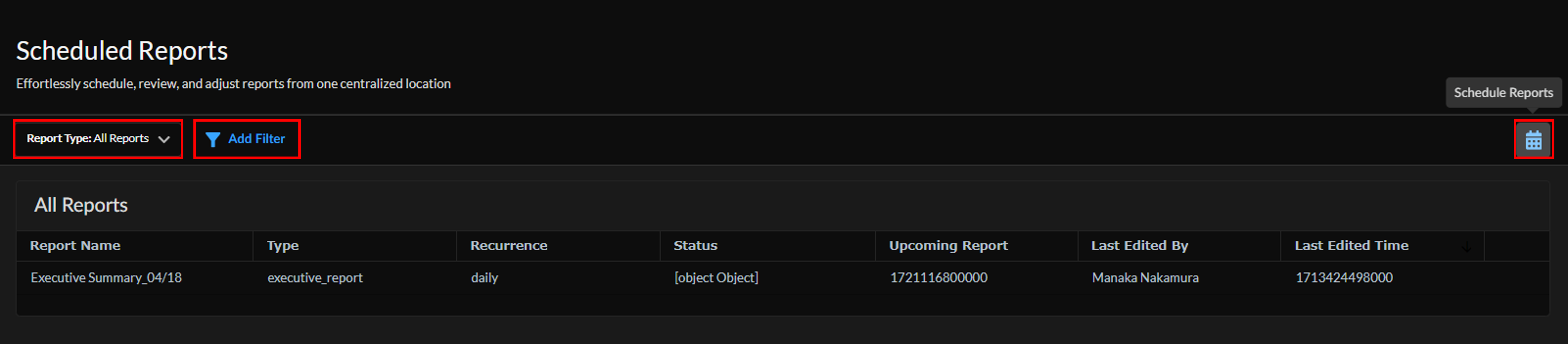
Task: Select the executive_report type cell
Action: [315, 278]
